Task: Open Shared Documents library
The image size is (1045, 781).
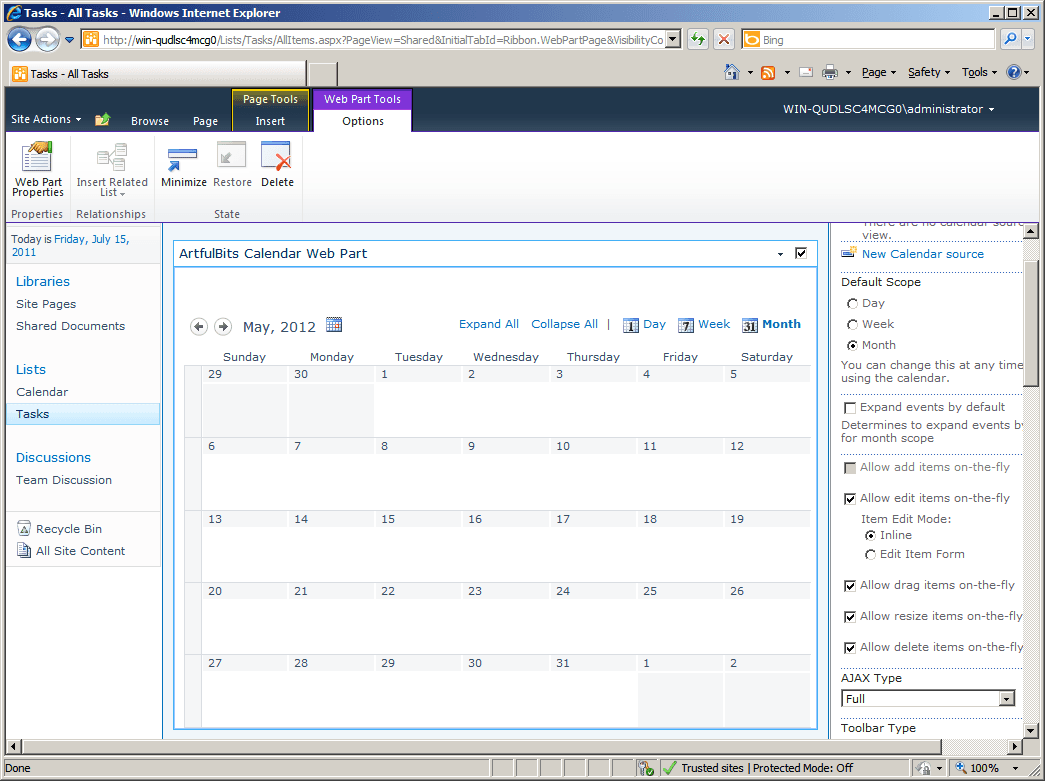Action: point(71,326)
